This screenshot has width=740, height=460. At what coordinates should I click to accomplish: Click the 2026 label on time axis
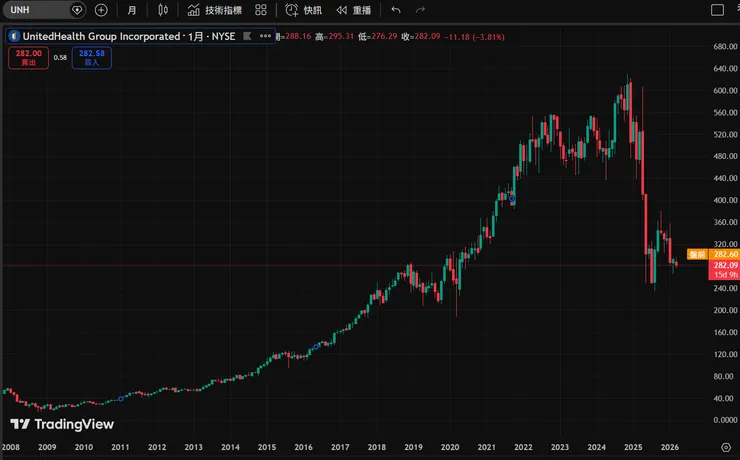click(670, 447)
